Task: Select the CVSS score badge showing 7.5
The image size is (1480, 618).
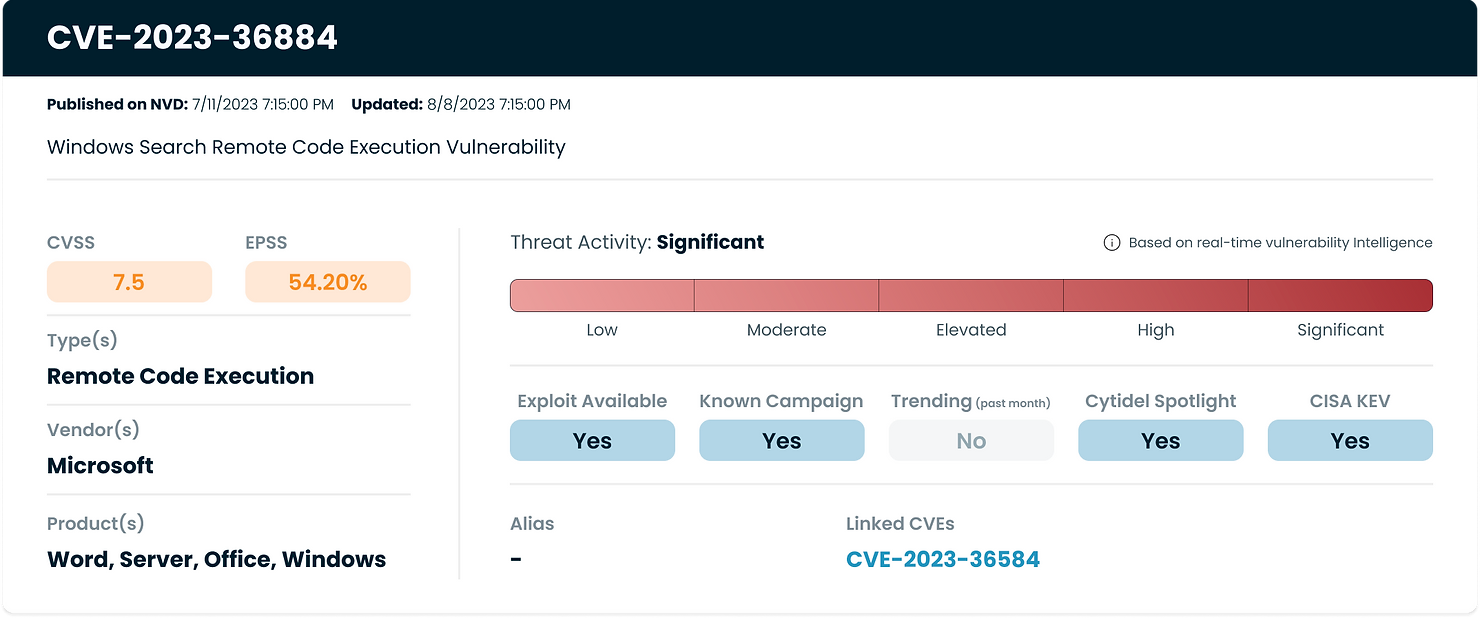Action: (x=129, y=282)
